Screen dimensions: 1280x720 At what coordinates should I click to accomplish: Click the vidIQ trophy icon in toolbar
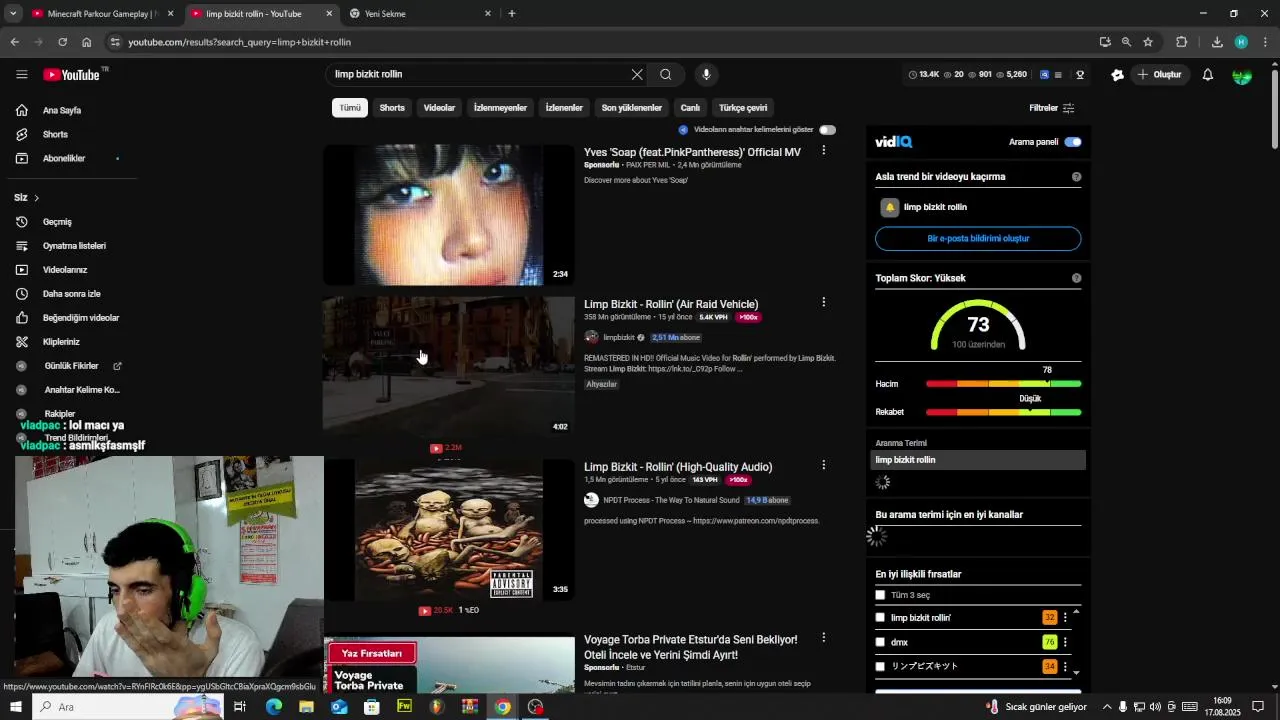click(1080, 75)
